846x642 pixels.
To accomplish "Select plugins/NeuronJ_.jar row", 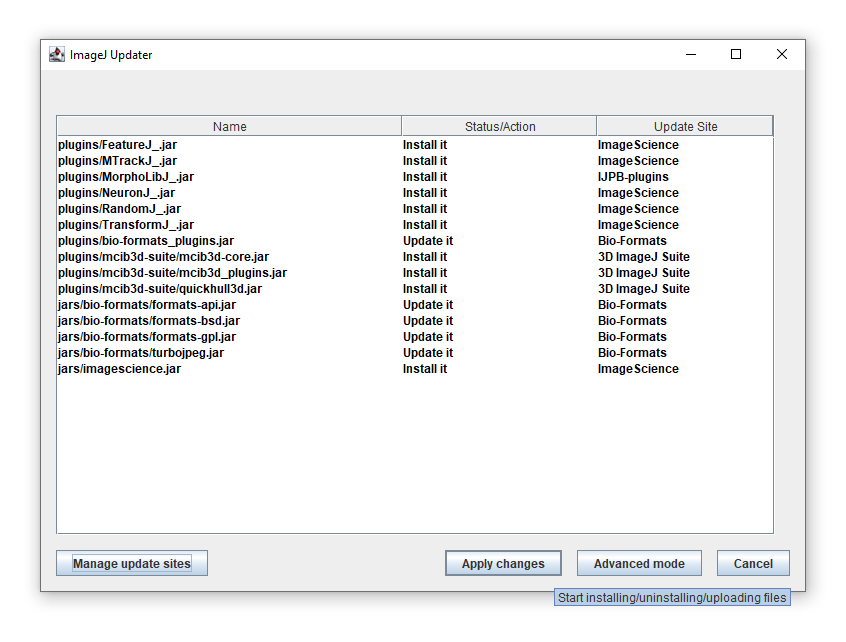I will pyautogui.click(x=414, y=193).
